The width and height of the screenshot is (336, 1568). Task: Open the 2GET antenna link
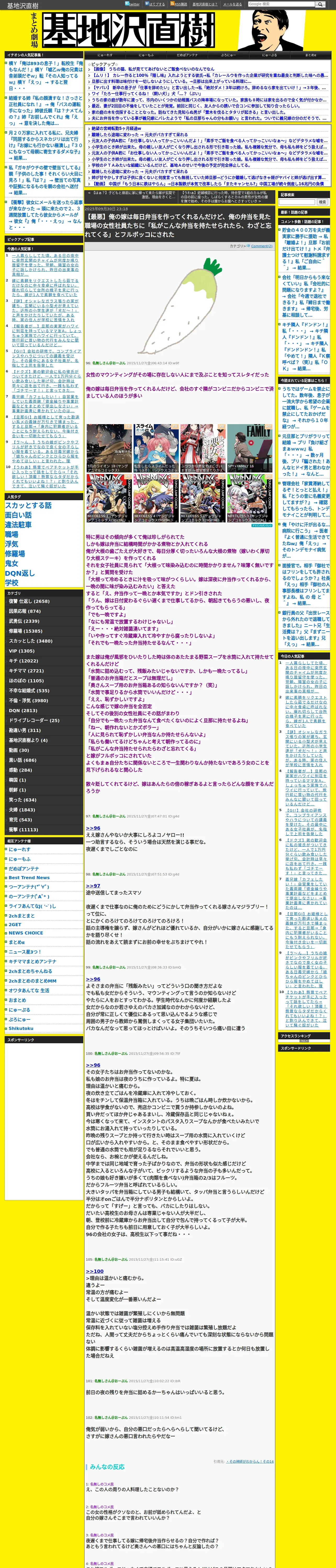15,925
